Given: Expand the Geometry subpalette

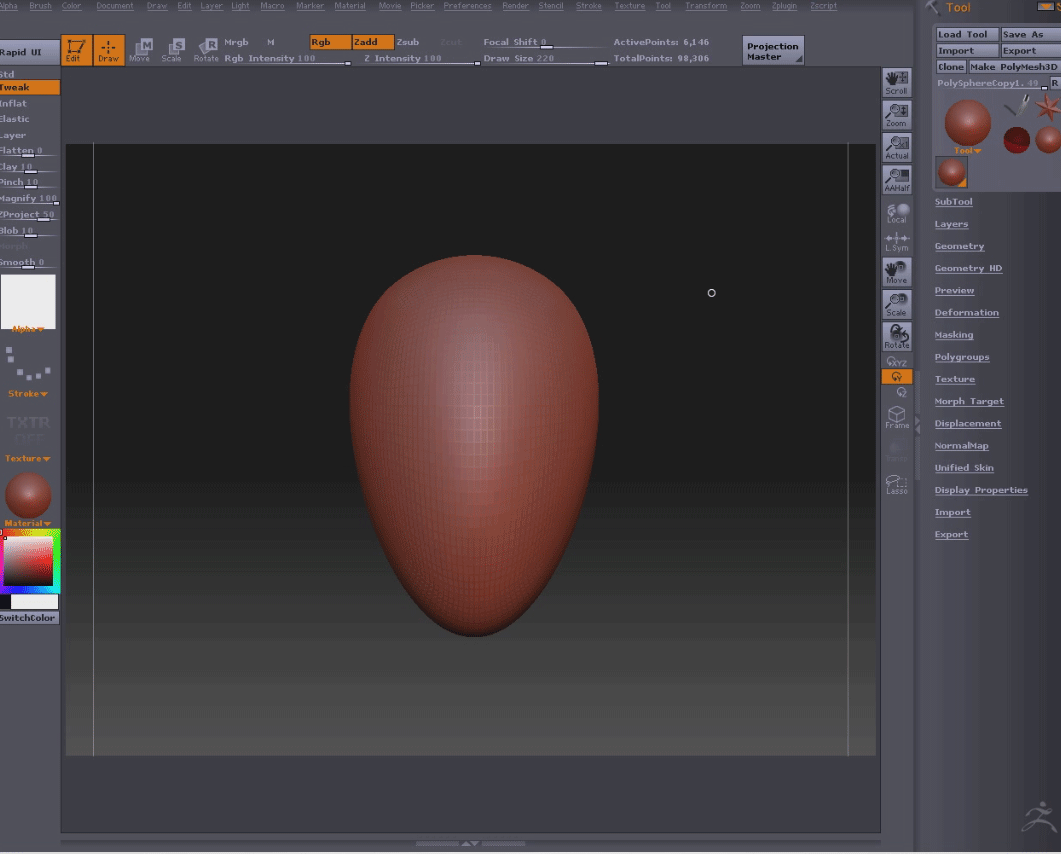Looking at the screenshot, I should [959, 246].
